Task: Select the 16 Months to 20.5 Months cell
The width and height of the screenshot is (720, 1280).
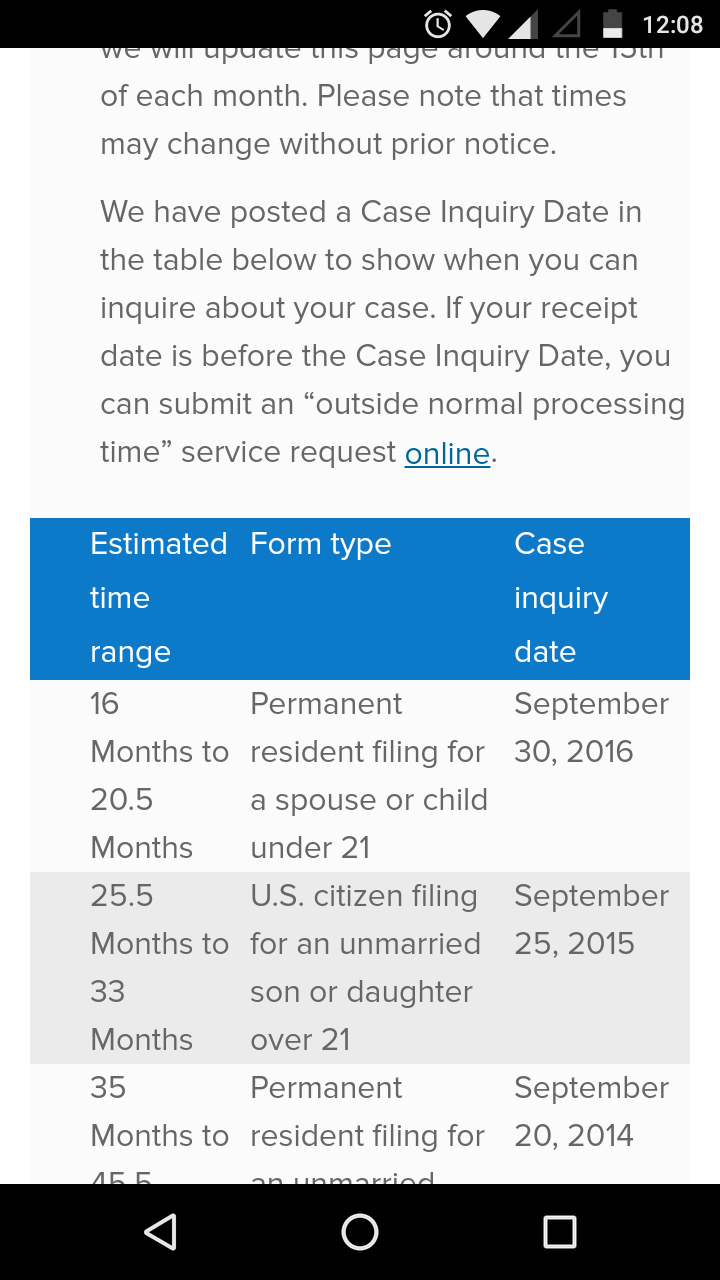Action: point(160,776)
